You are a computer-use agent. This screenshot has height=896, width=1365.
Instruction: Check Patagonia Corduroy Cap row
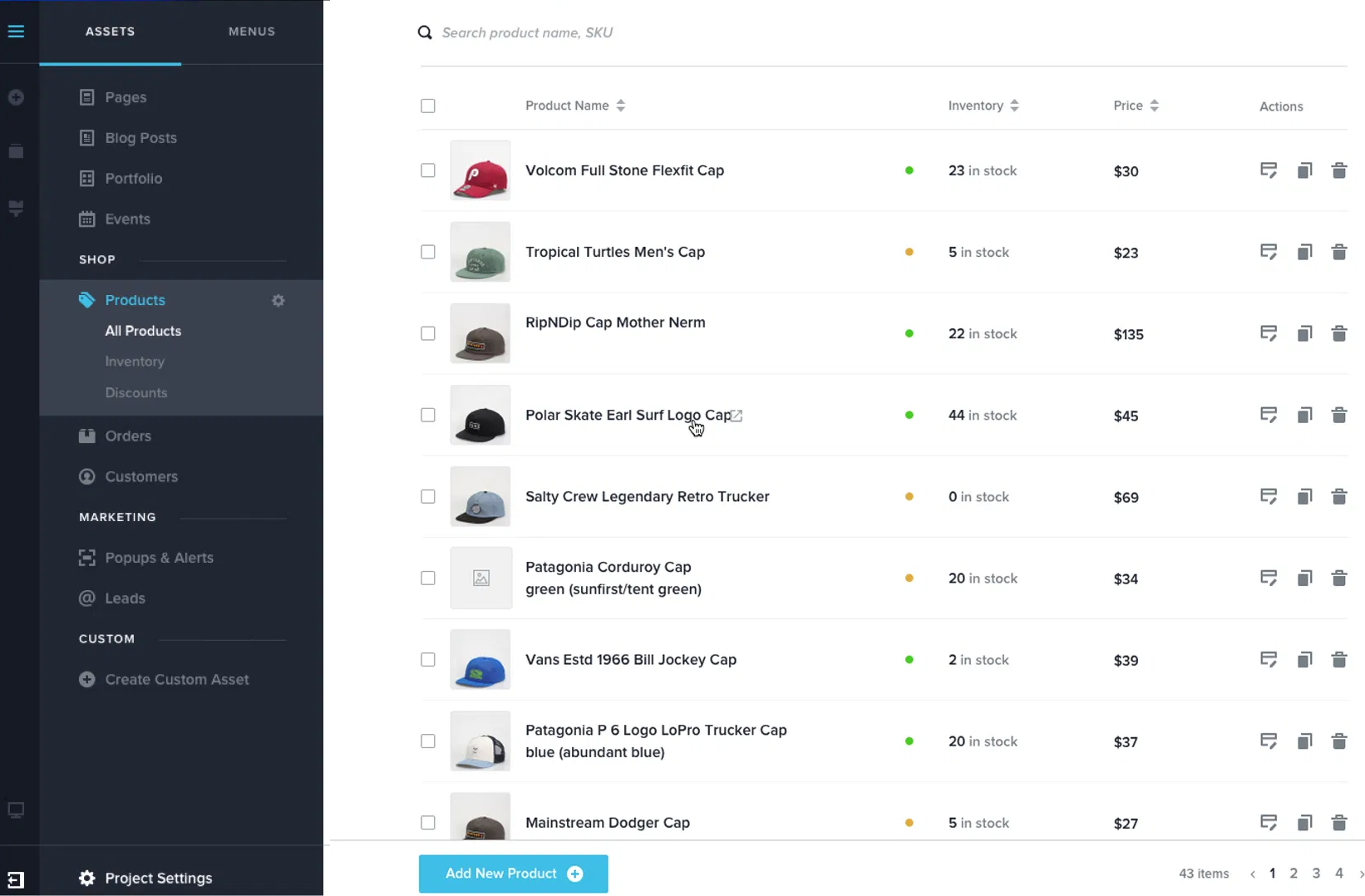tap(428, 578)
